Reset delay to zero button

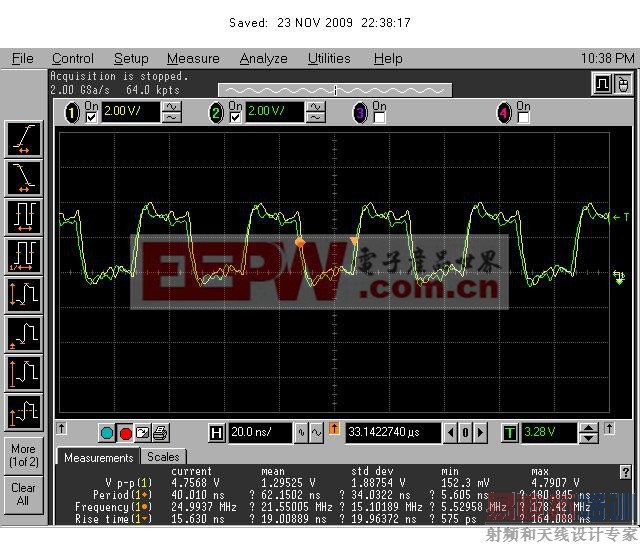coord(465,433)
